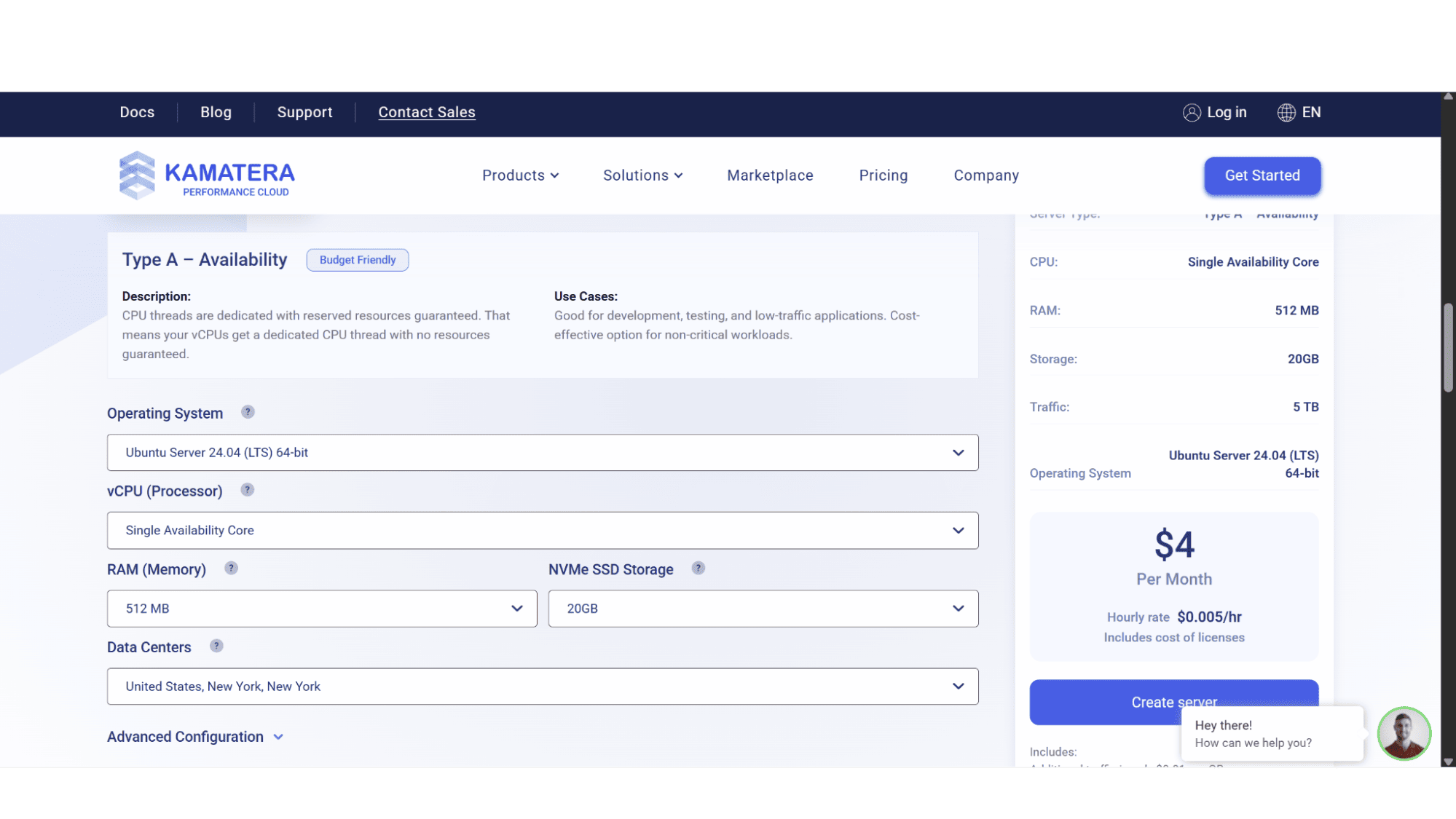Open the RAM 512 MB dropdown
The height and width of the screenshot is (819, 1456).
(322, 609)
